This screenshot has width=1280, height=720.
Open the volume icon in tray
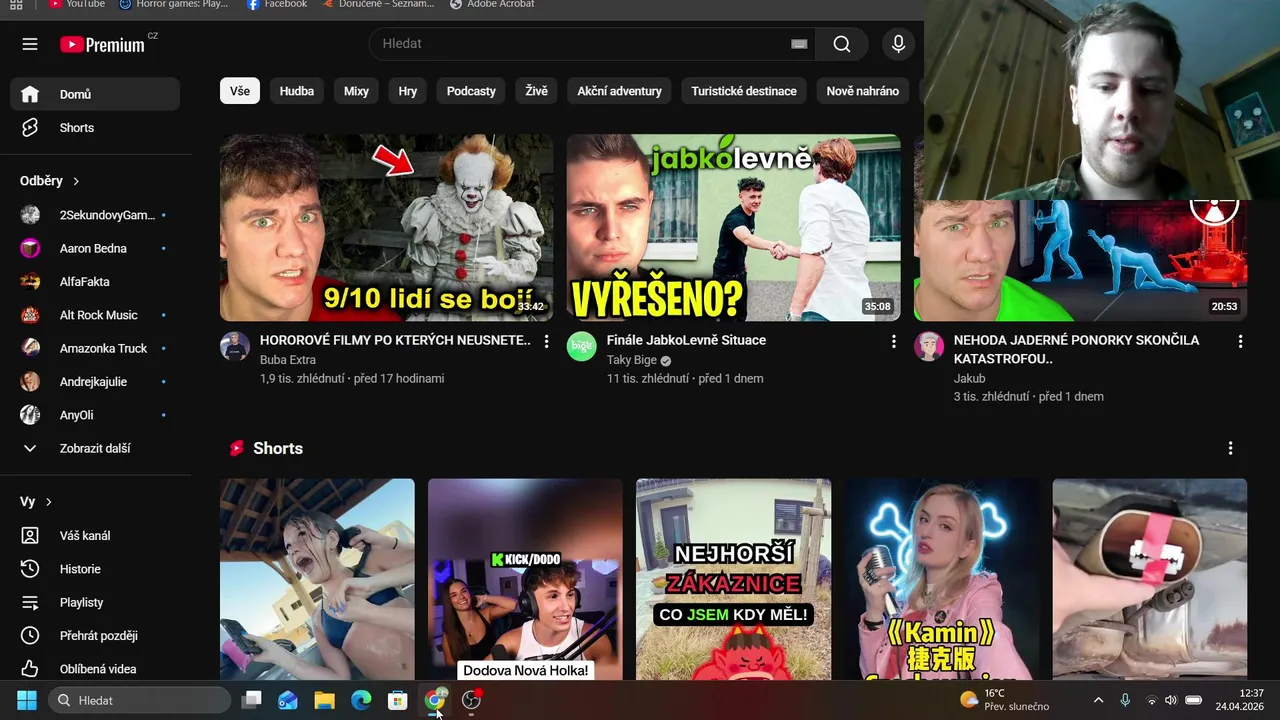pos(1171,700)
